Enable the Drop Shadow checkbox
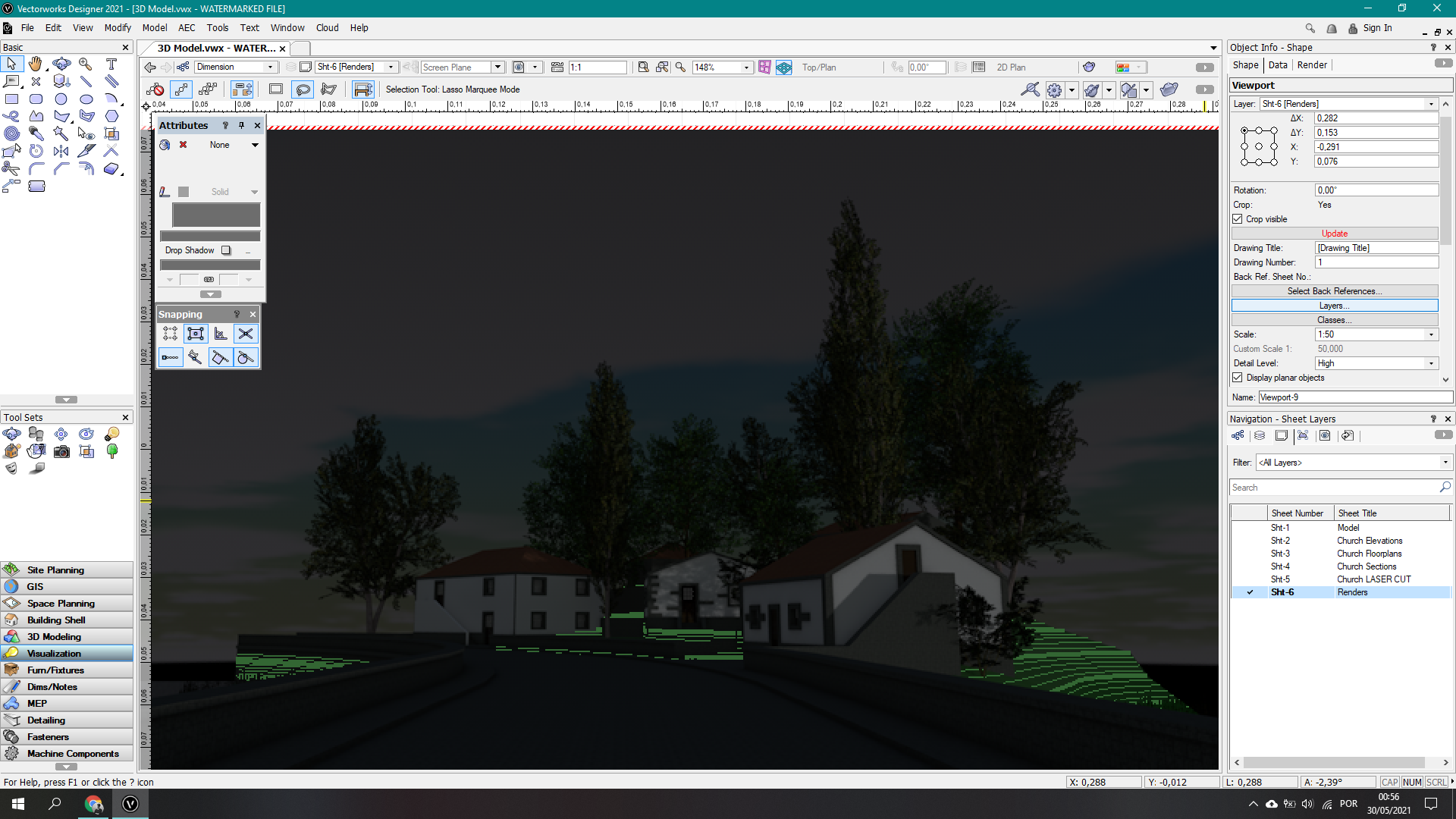1456x819 pixels. pyautogui.click(x=226, y=250)
